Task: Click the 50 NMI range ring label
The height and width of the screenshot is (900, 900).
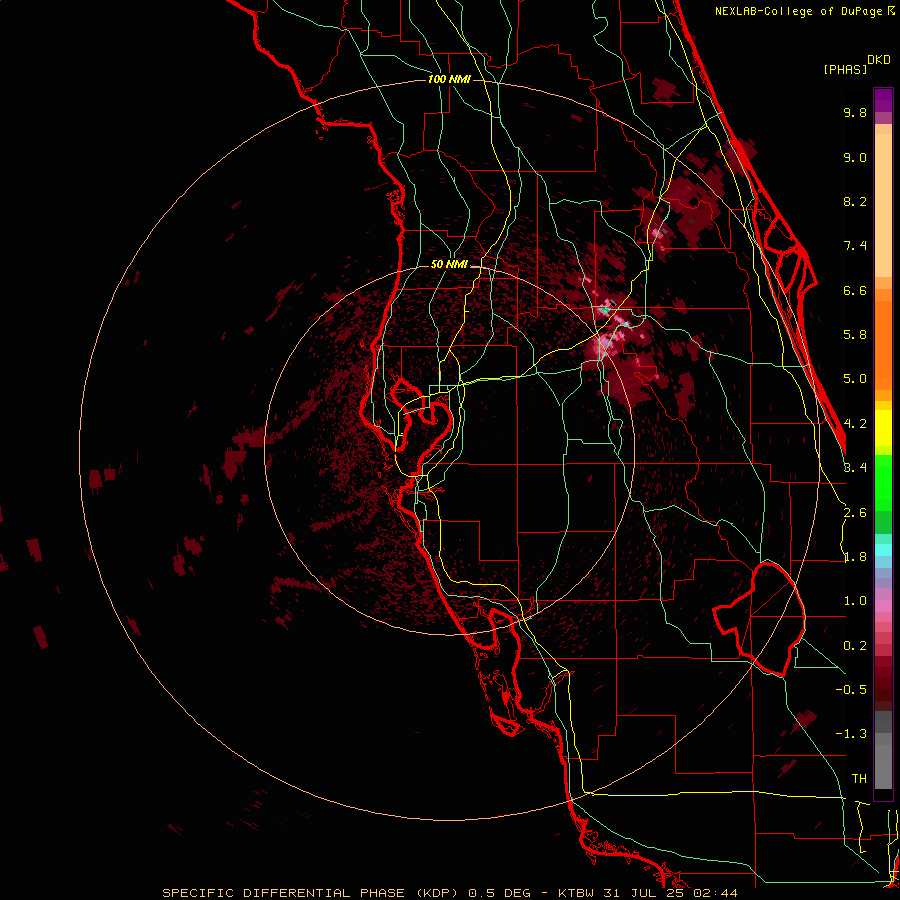Action: coord(449,264)
